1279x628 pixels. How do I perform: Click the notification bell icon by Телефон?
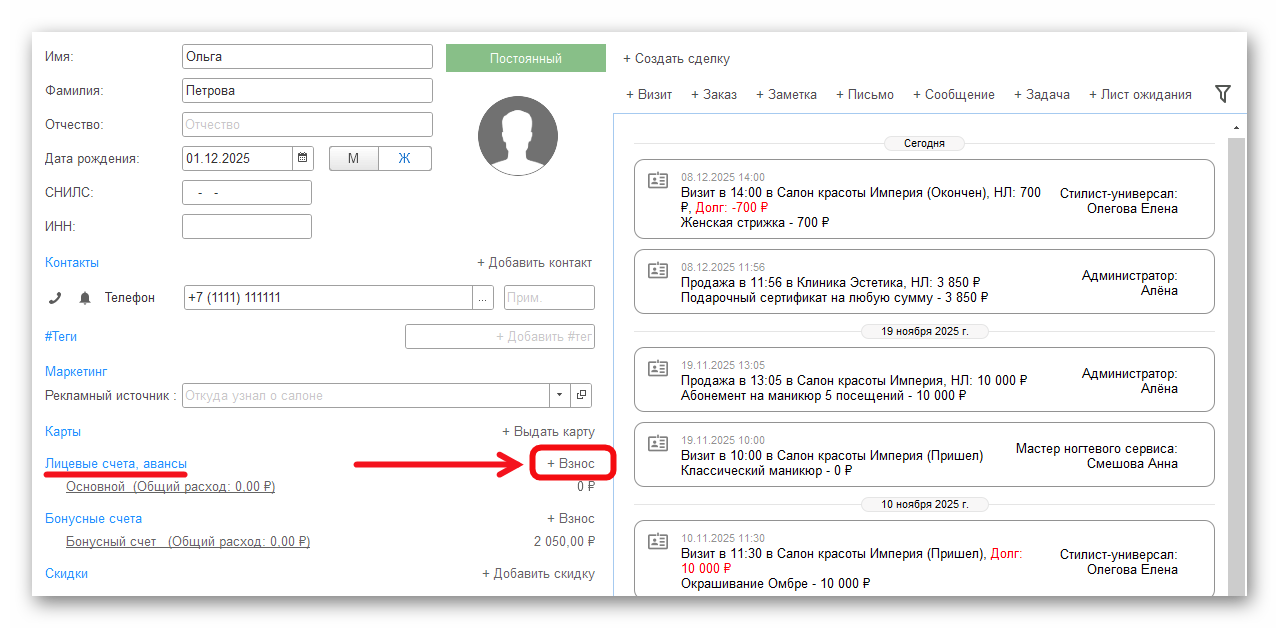85,298
